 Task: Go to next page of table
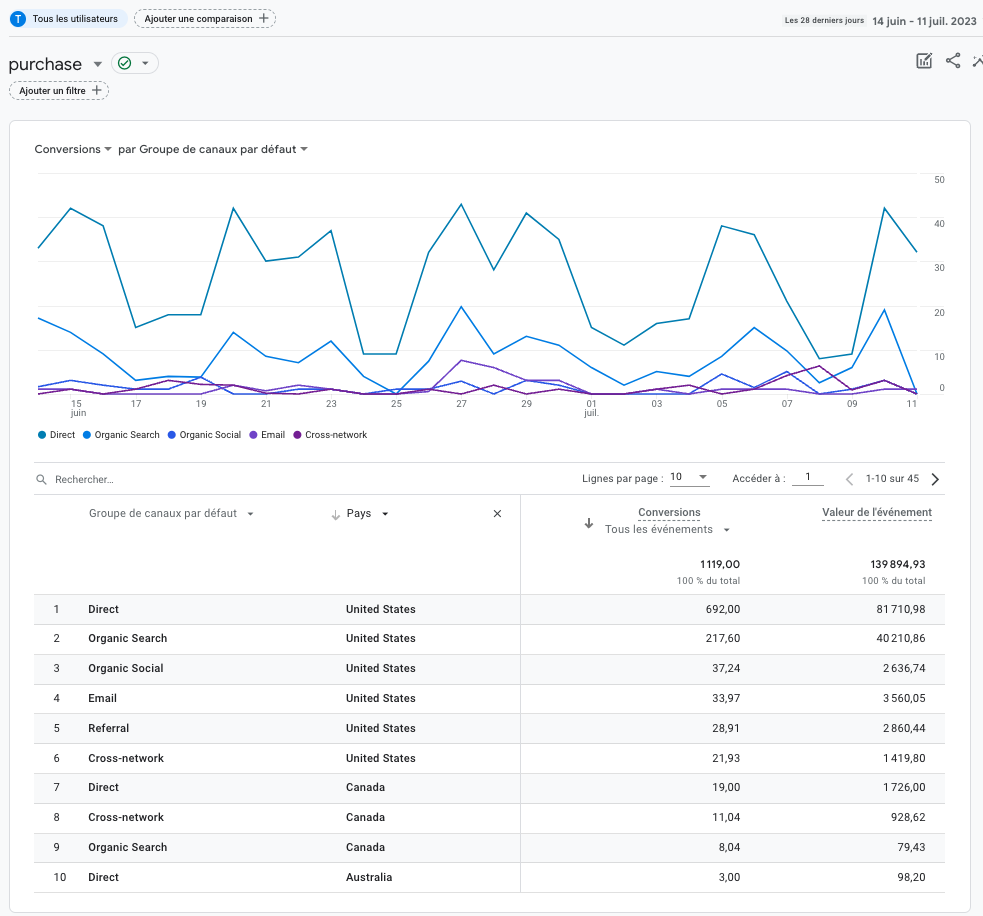click(x=935, y=479)
